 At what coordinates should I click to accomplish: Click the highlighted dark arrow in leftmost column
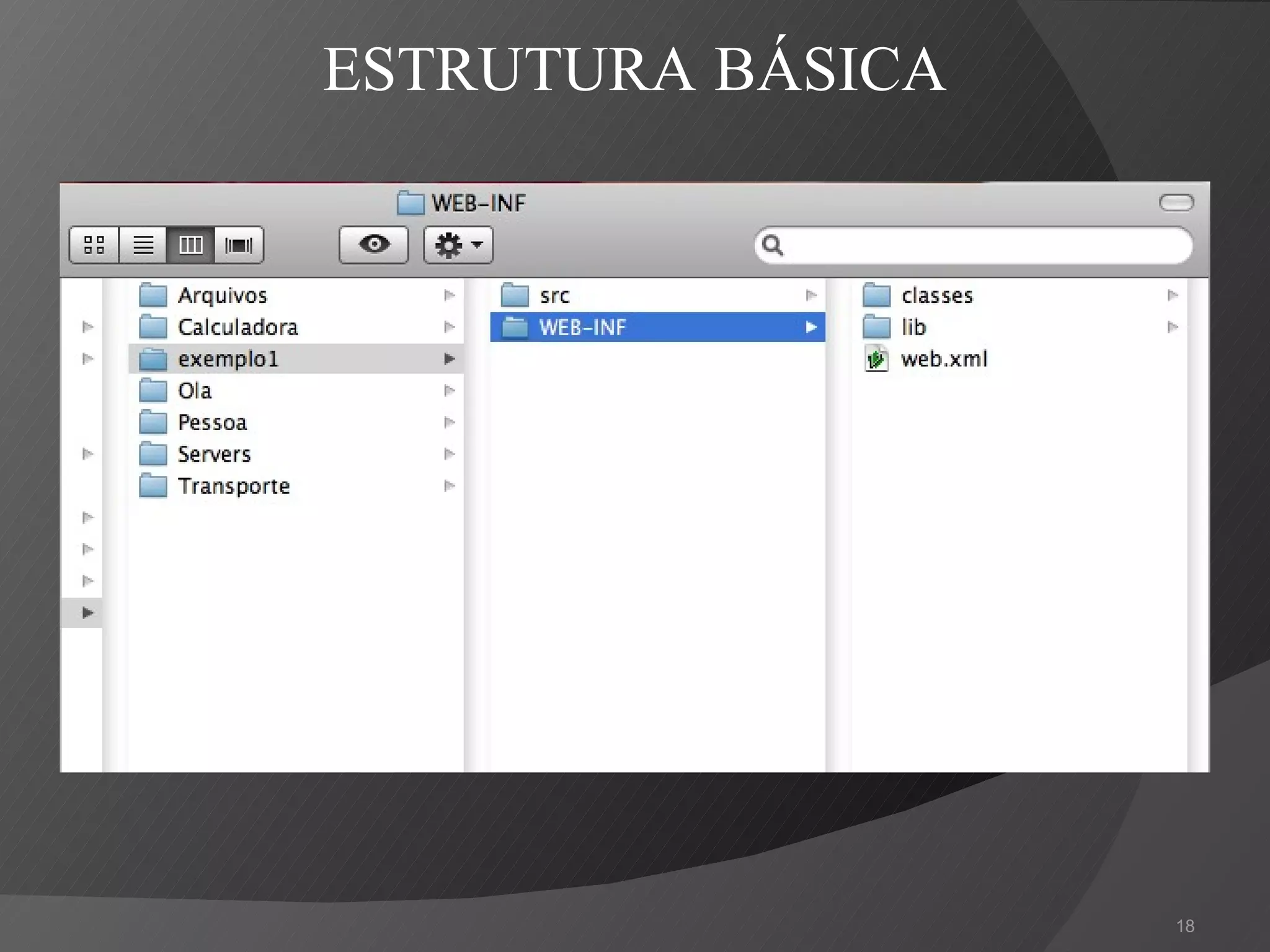coord(88,613)
